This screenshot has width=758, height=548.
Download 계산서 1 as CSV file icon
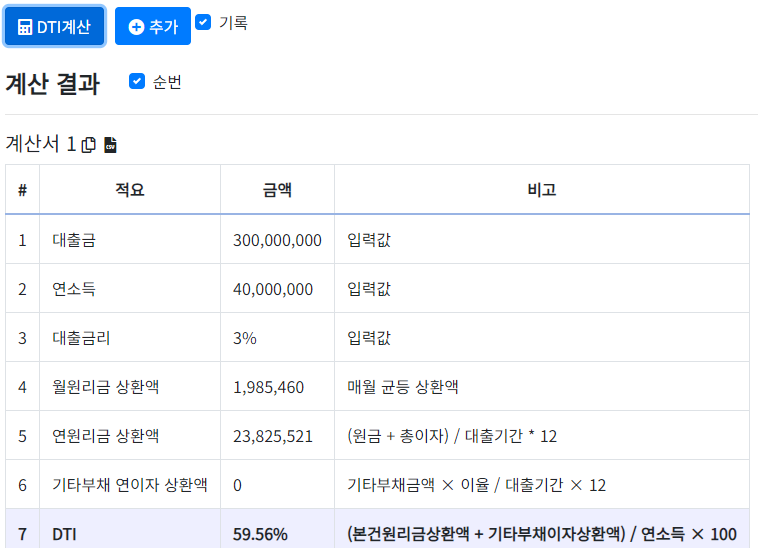(x=110, y=144)
